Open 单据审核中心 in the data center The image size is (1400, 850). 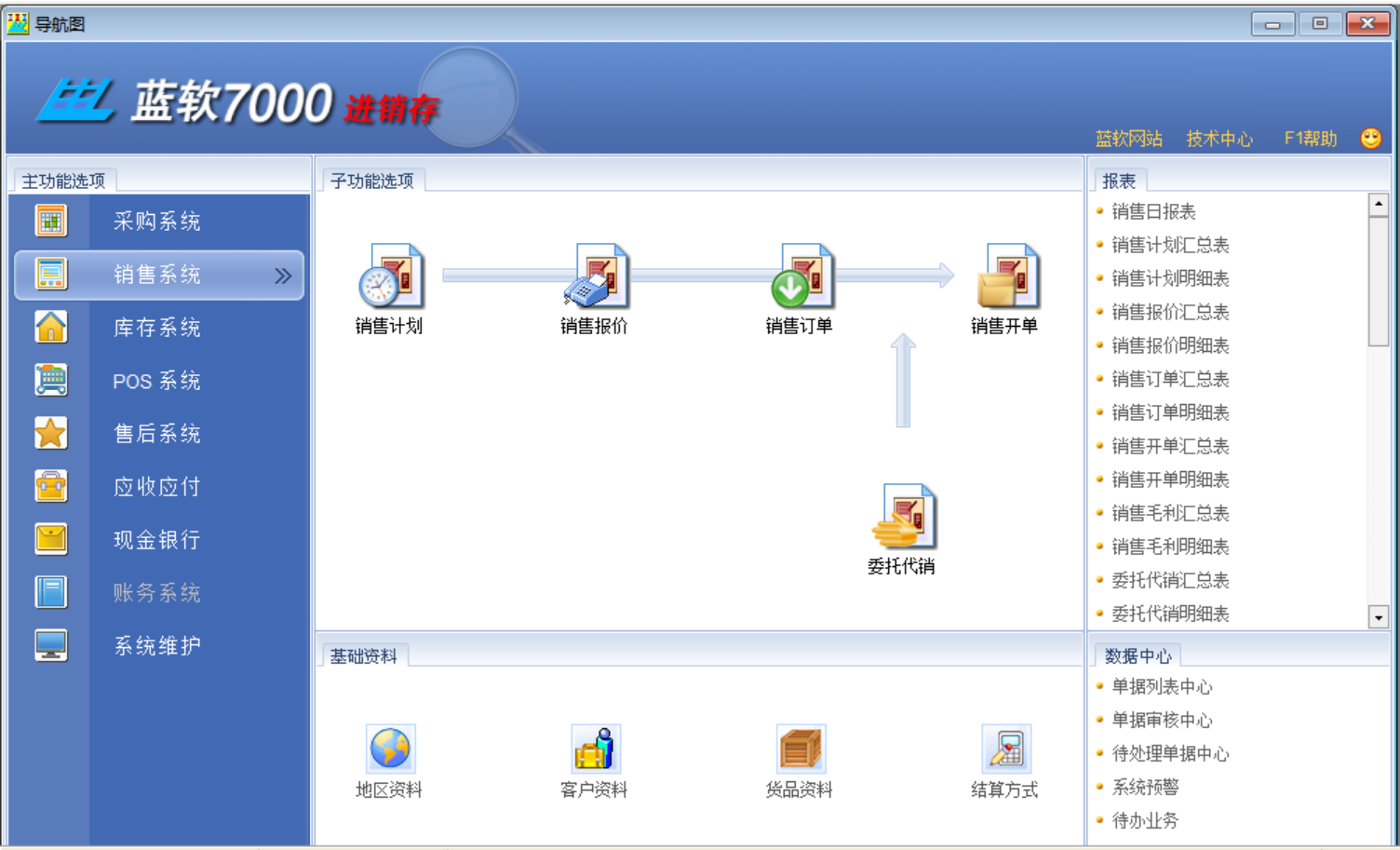pos(1162,721)
